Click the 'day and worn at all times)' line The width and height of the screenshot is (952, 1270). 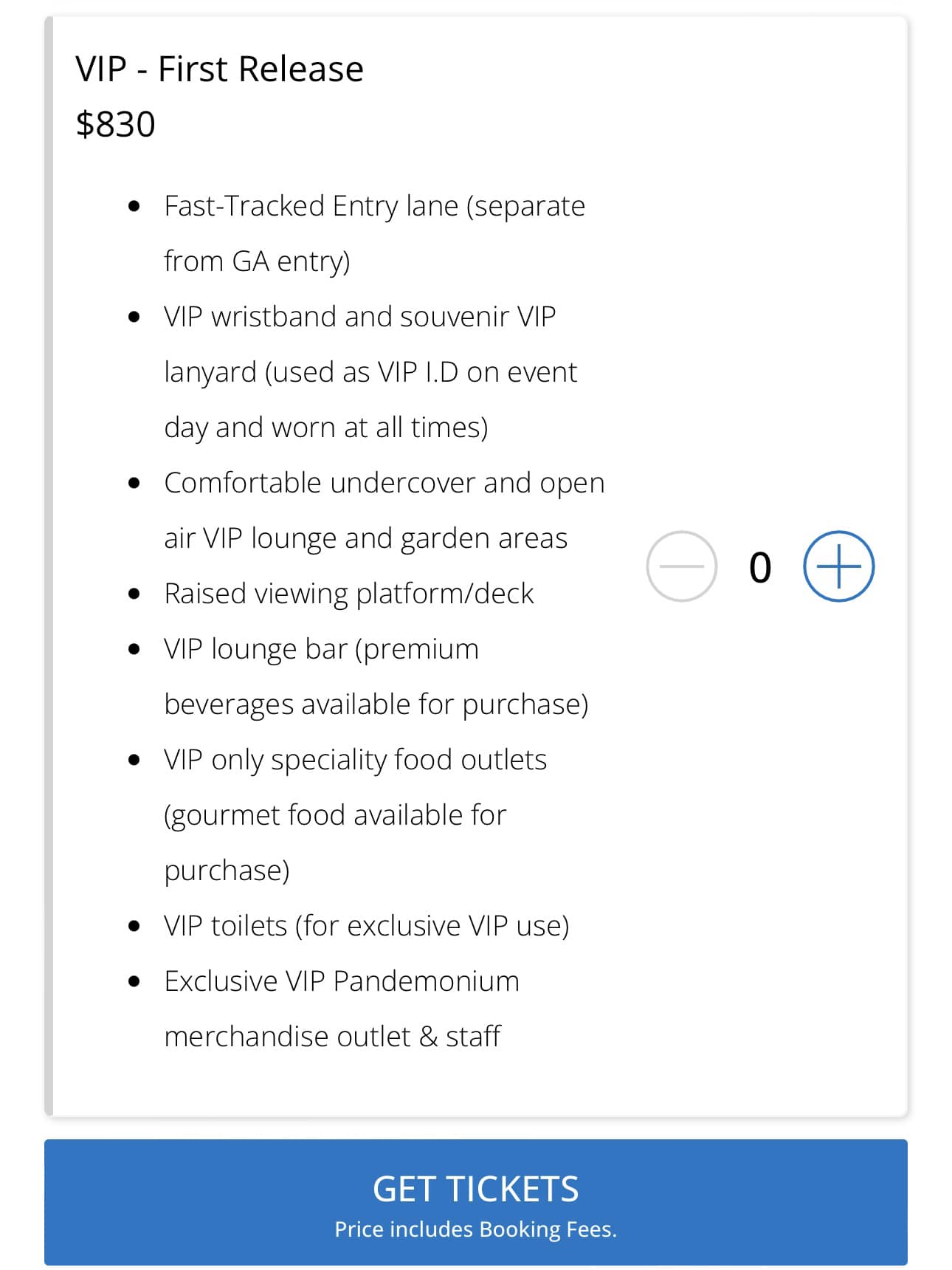click(x=326, y=428)
